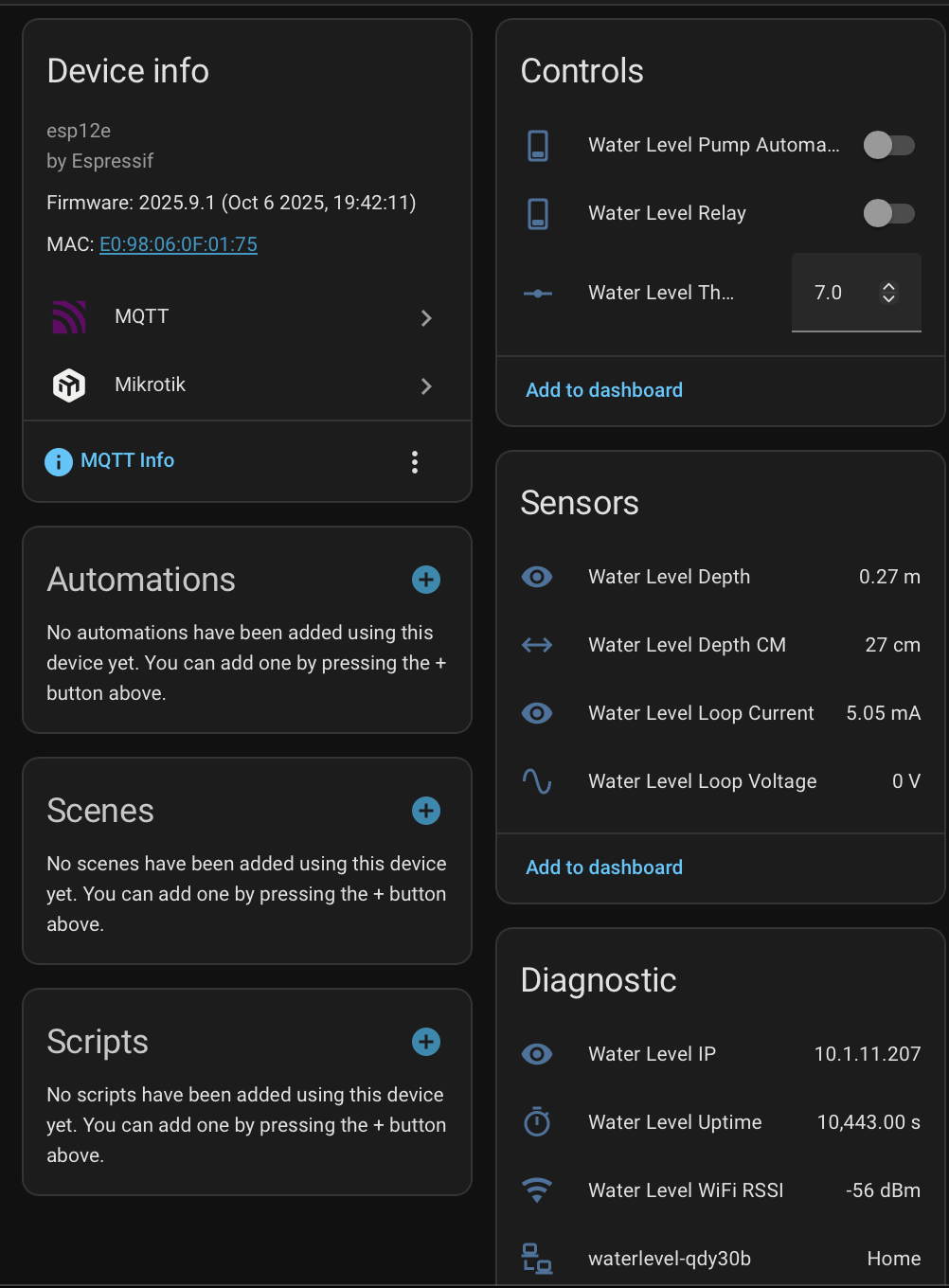
Task: Click the Water Level Loop Voltage sine icon
Action: point(537,781)
